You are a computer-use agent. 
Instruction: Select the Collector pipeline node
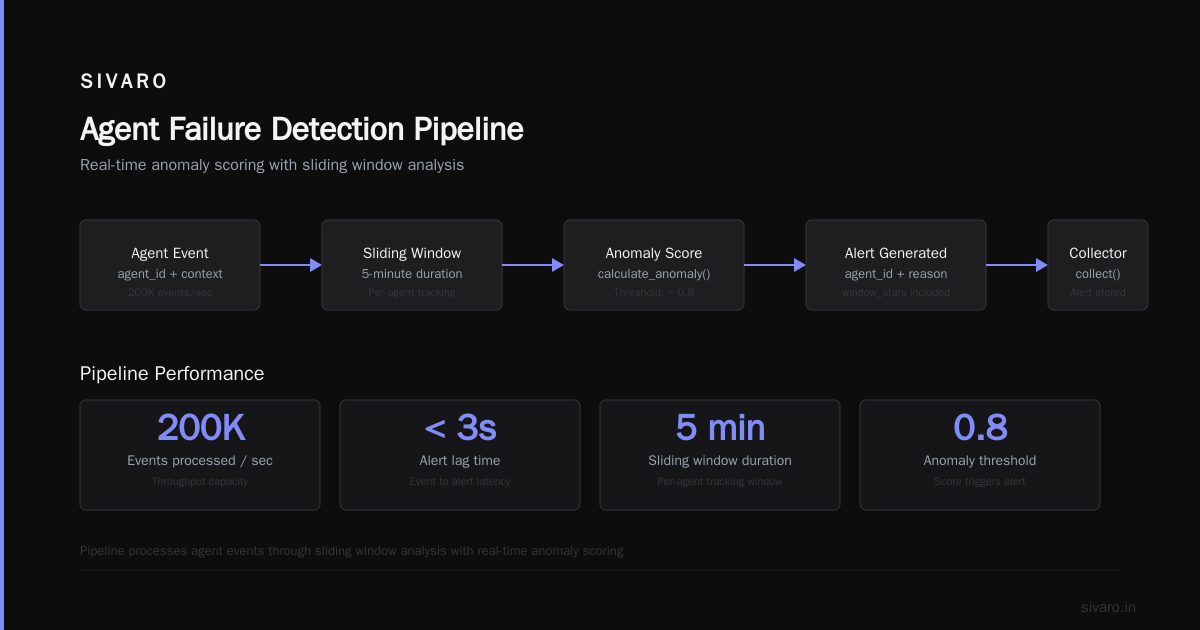1098,265
